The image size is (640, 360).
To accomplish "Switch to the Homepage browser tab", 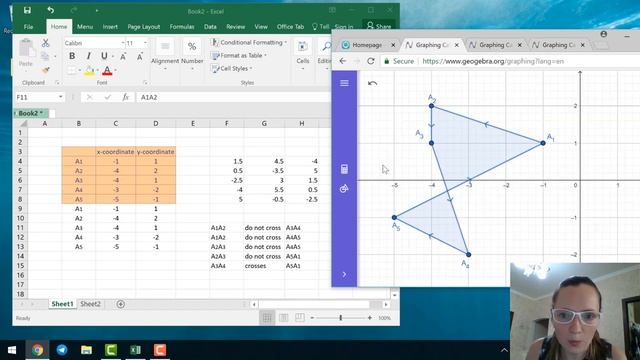I will pyautogui.click(x=367, y=45).
